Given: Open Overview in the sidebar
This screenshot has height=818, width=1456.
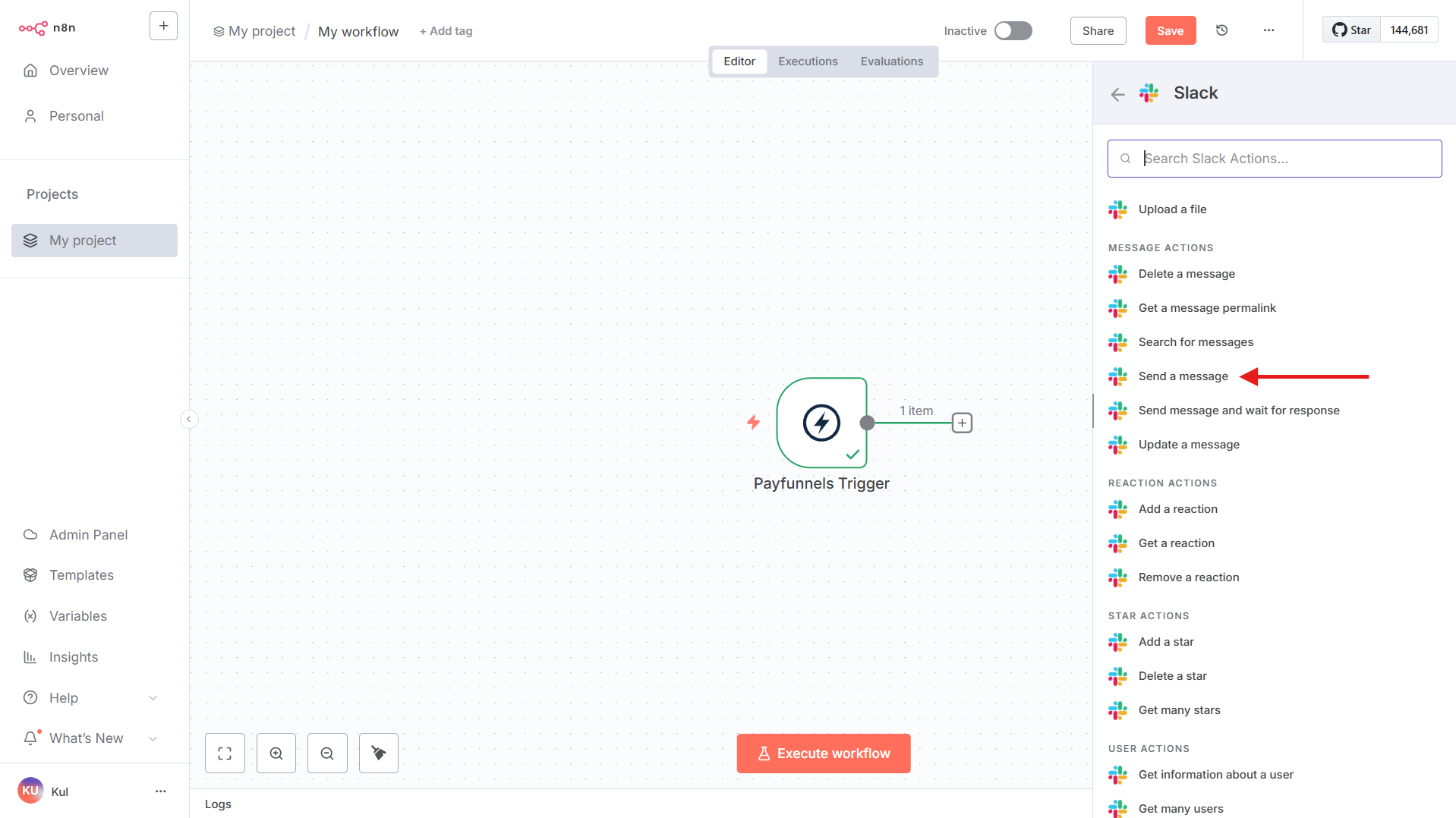Looking at the screenshot, I should (x=94, y=71).
